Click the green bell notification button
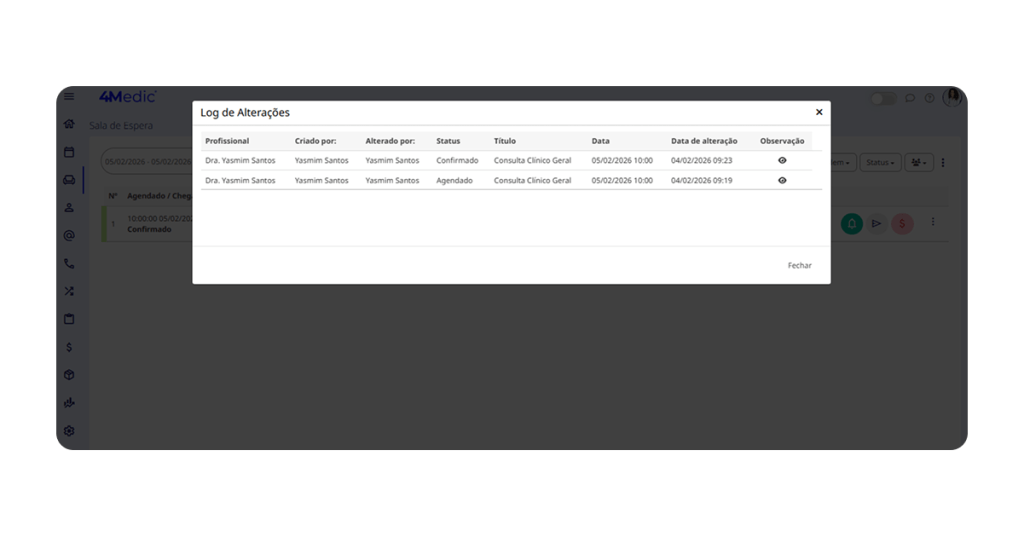 pyautogui.click(x=851, y=224)
